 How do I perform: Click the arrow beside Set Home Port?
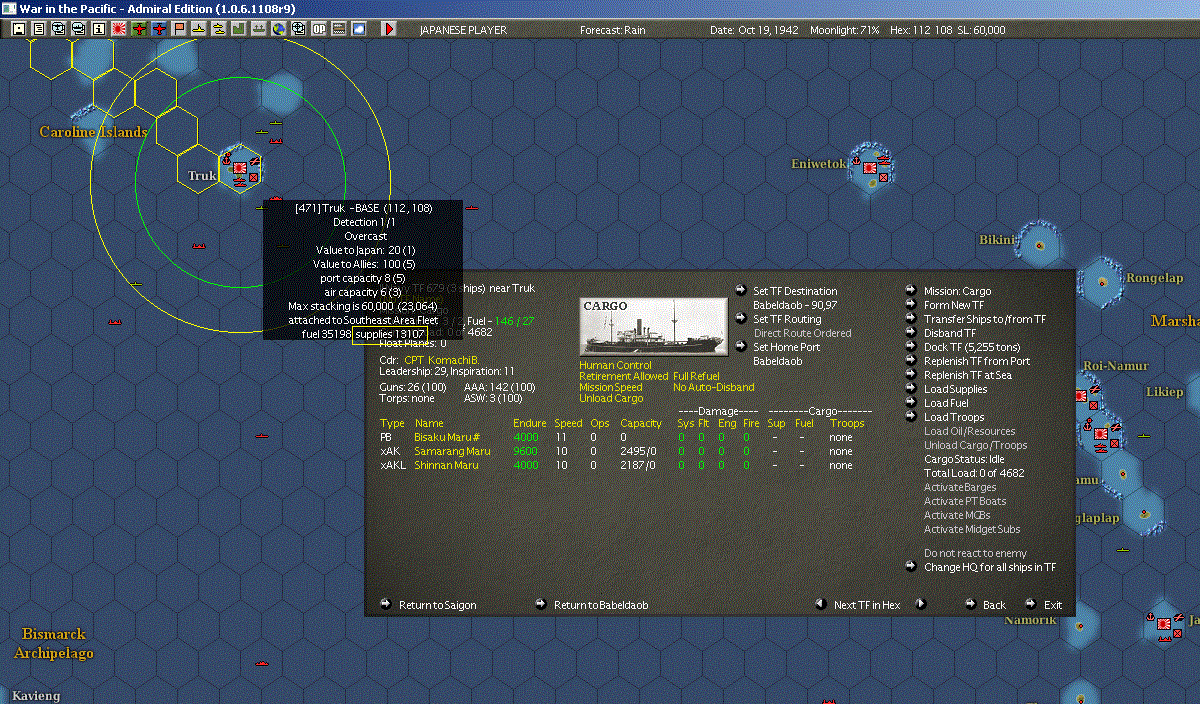740,347
